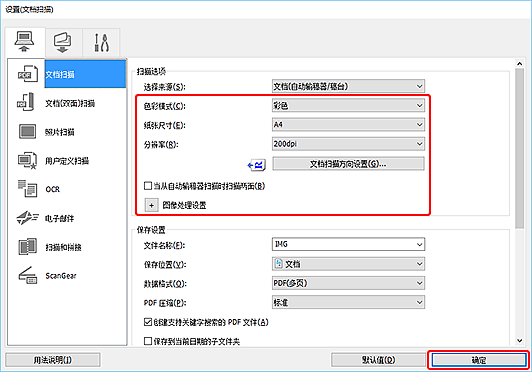The width and height of the screenshot is (532, 372).
Task: Select the 扫描和拼接 label
Action: [x=63, y=247]
